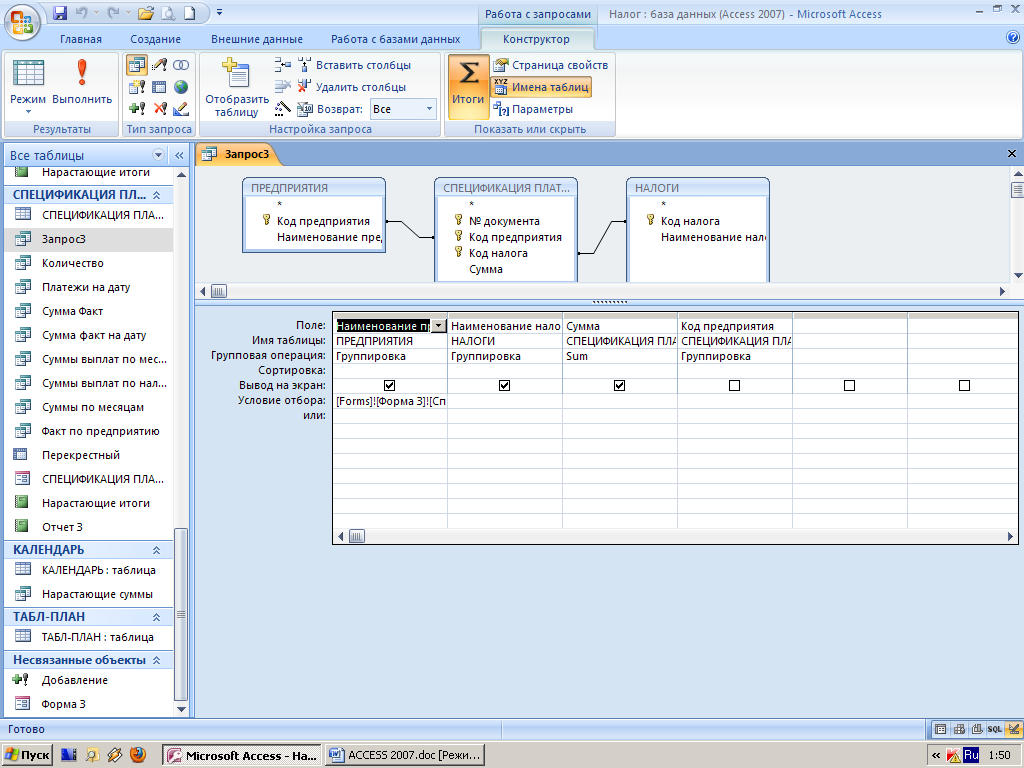The height and width of the screenshot is (768, 1024).
Task: Click Вставить столбцы
Action: [x=355, y=65]
